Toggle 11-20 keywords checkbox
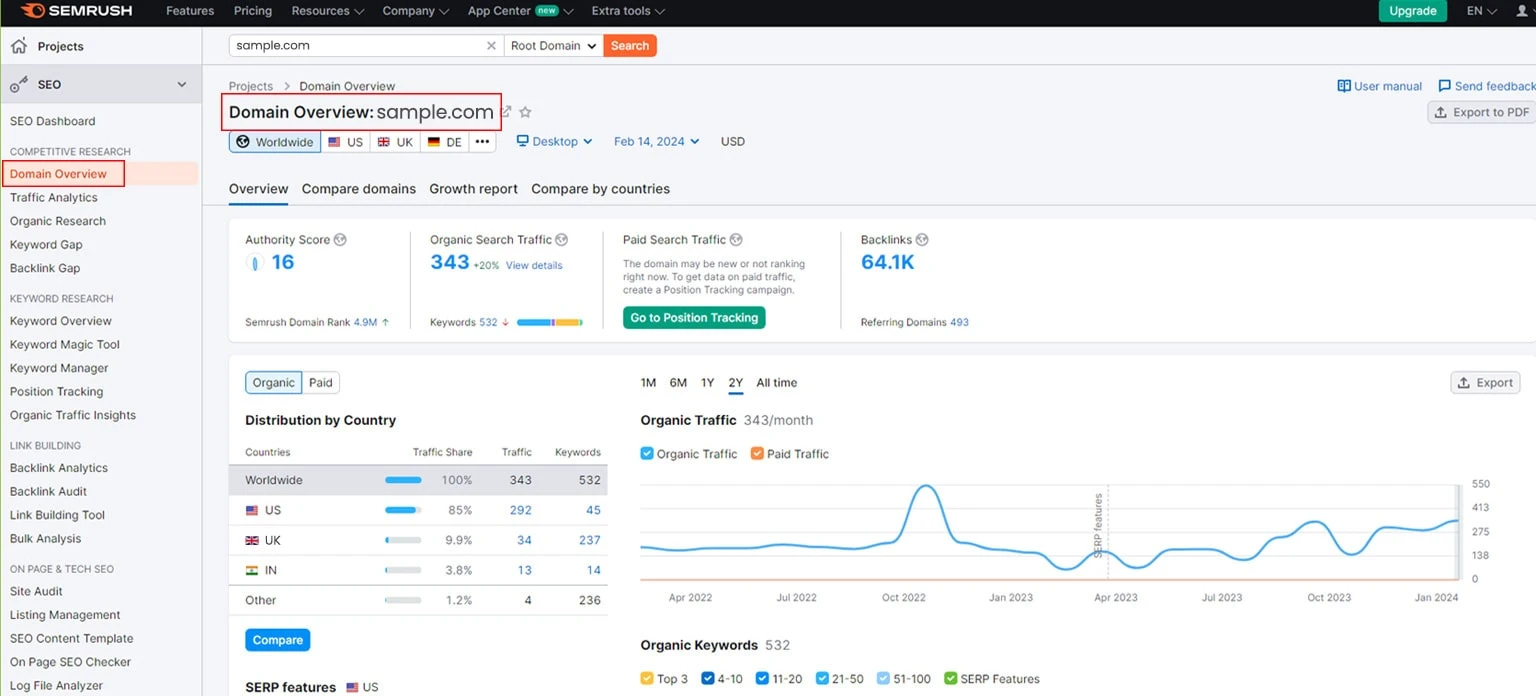1536x696 pixels. coord(762,679)
